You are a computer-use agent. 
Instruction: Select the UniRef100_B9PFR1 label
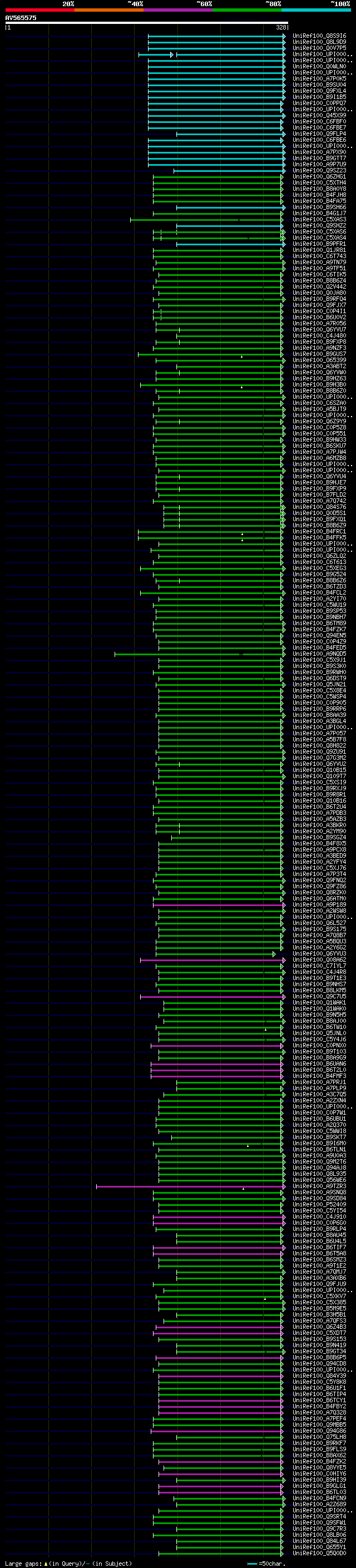(319, 244)
